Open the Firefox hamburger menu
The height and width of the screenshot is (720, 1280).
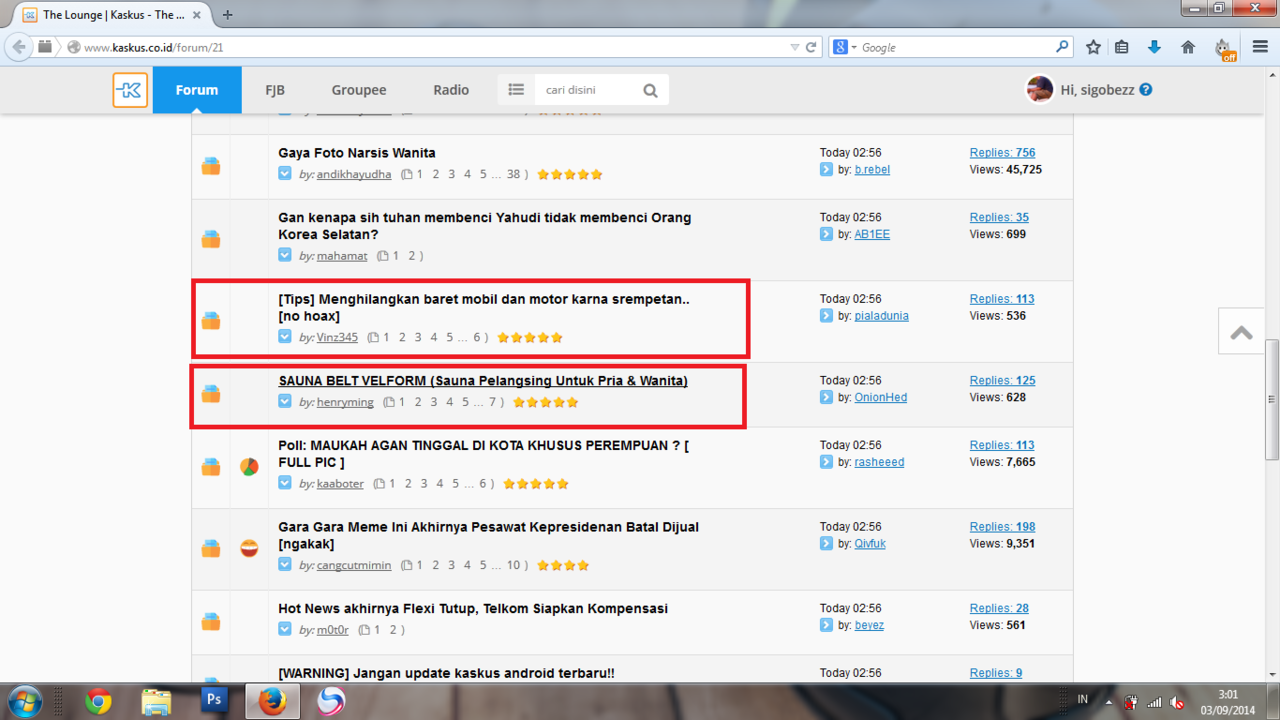pyautogui.click(x=1258, y=47)
